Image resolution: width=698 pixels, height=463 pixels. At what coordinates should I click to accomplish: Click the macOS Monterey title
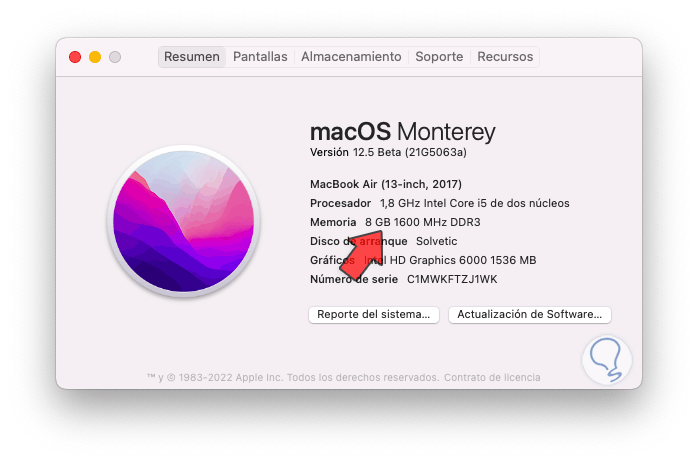[x=402, y=132]
